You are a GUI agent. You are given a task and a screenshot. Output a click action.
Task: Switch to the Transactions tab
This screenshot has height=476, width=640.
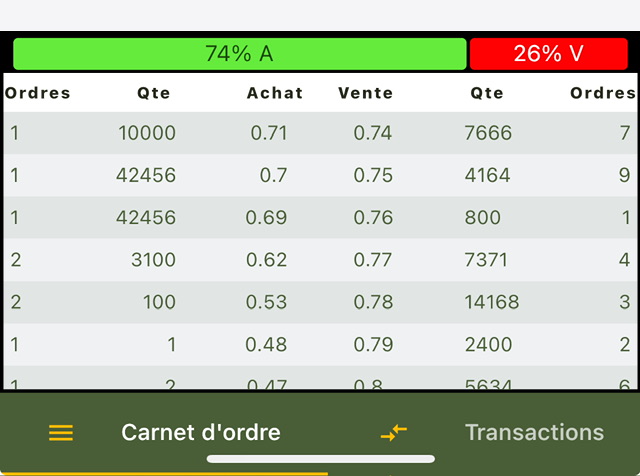click(534, 432)
